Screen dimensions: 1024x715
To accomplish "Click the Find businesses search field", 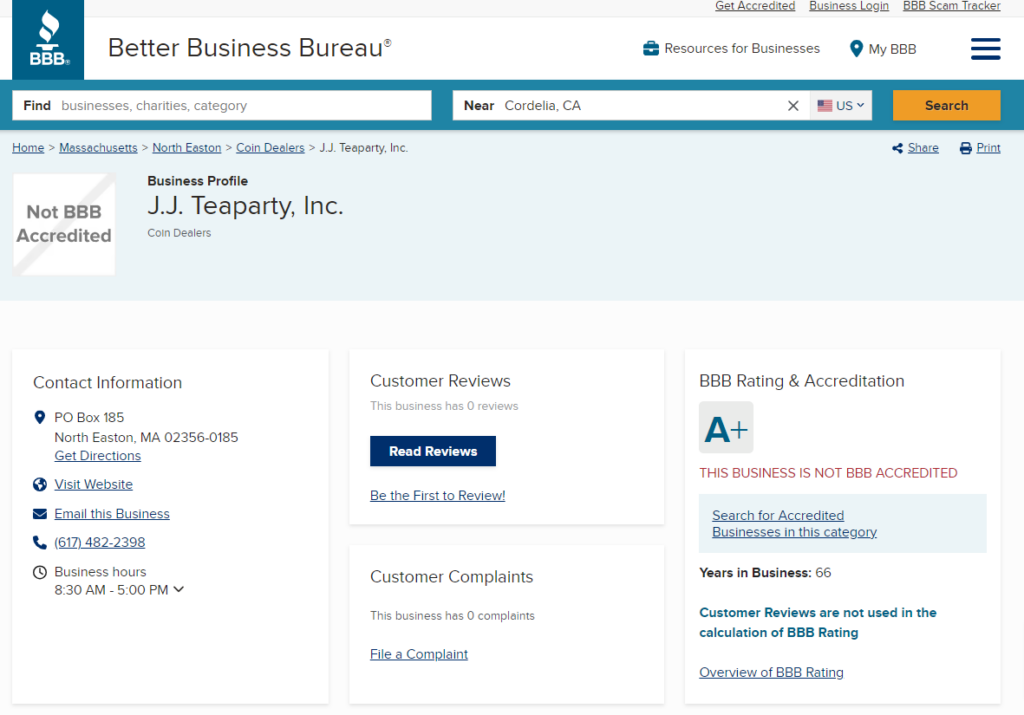I will [x=222, y=106].
